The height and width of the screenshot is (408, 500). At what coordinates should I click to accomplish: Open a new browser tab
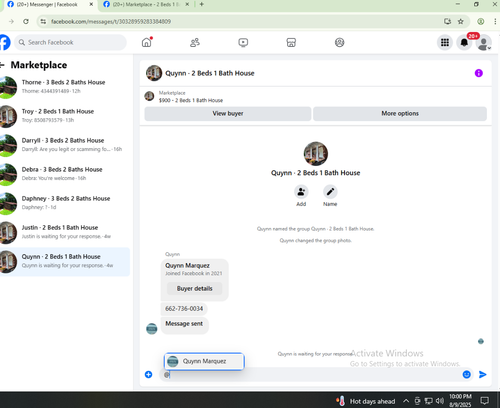(201, 4)
